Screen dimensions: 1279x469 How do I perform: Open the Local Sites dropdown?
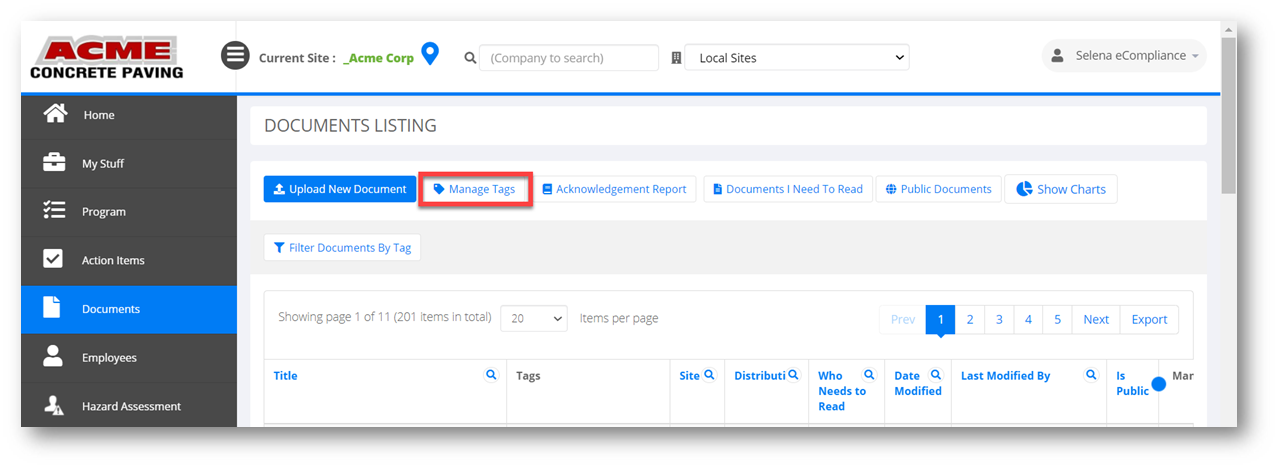(796, 58)
